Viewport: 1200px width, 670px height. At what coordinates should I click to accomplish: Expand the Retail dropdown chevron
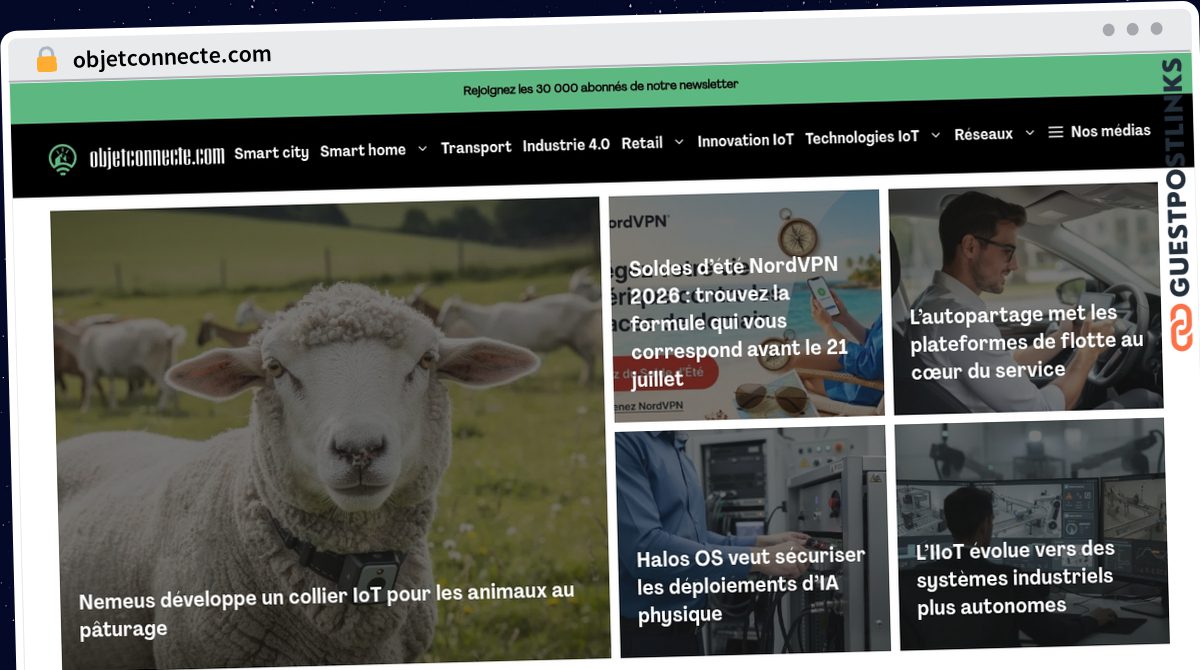(x=679, y=142)
